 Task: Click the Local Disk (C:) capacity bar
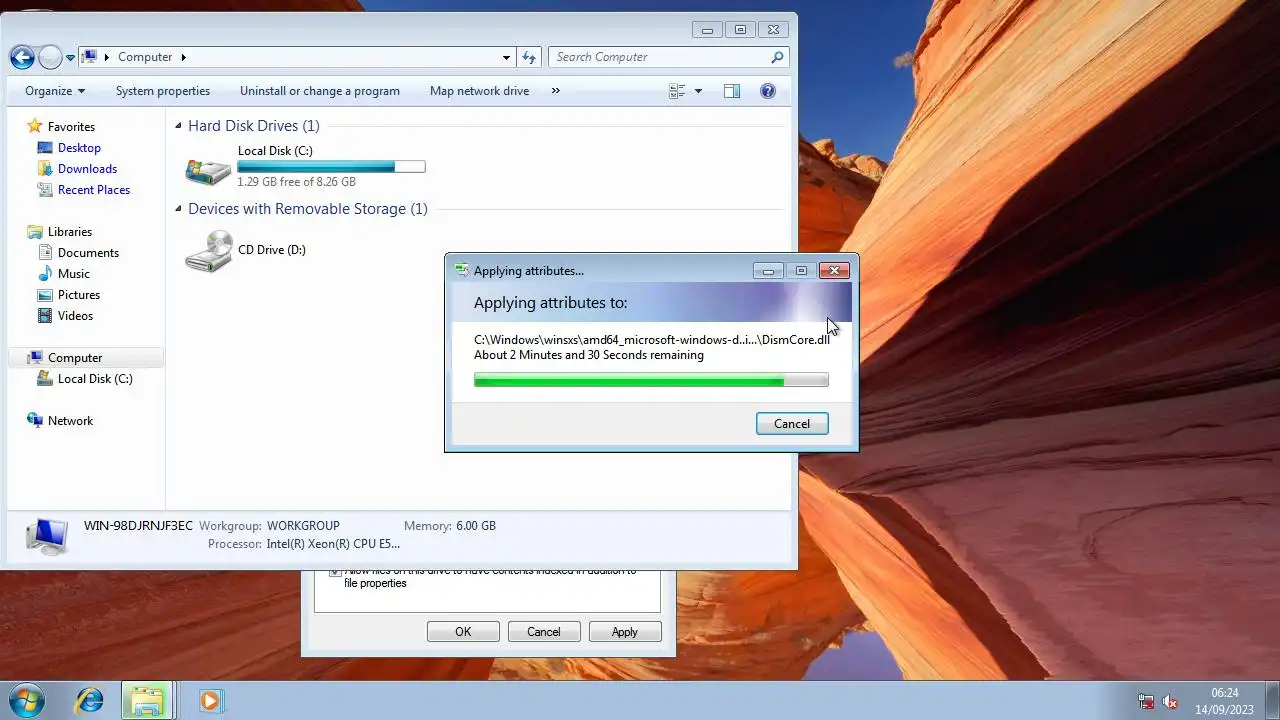coord(331,167)
